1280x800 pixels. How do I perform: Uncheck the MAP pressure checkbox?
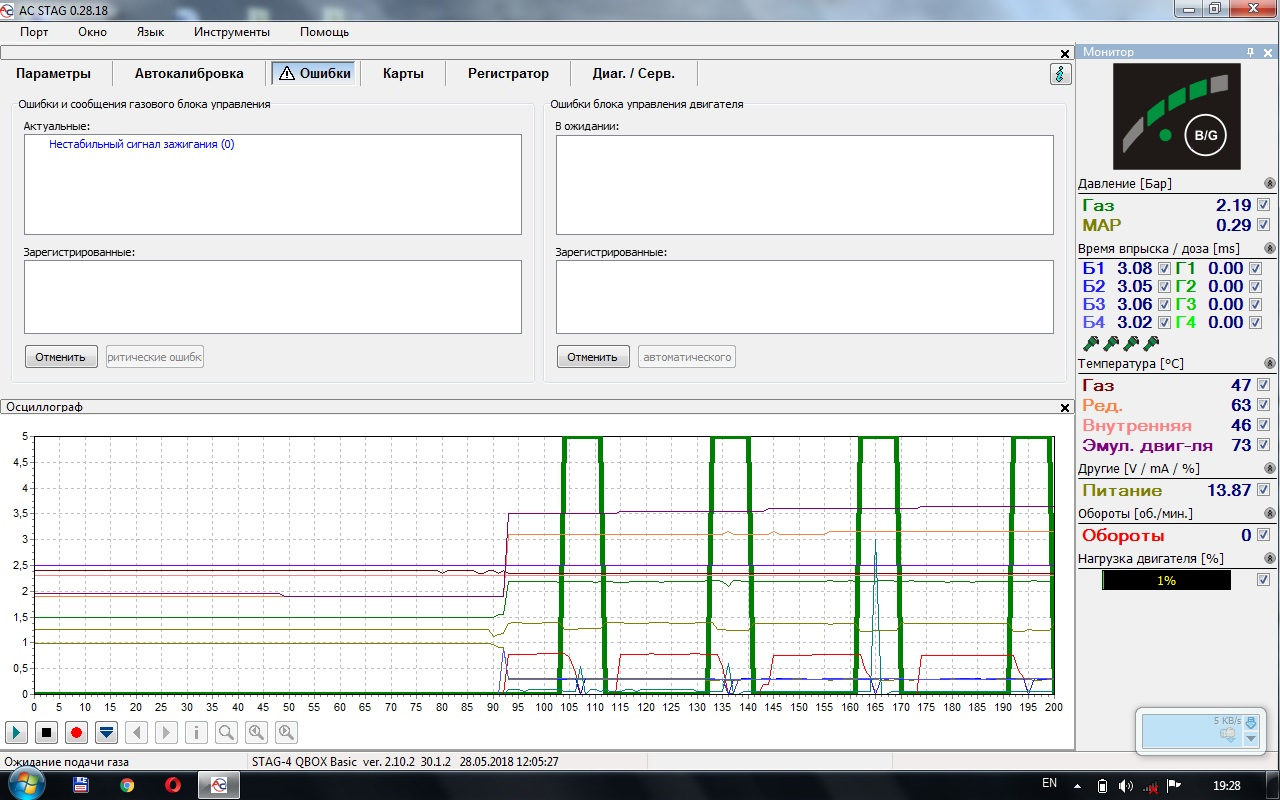pyautogui.click(x=1263, y=225)
